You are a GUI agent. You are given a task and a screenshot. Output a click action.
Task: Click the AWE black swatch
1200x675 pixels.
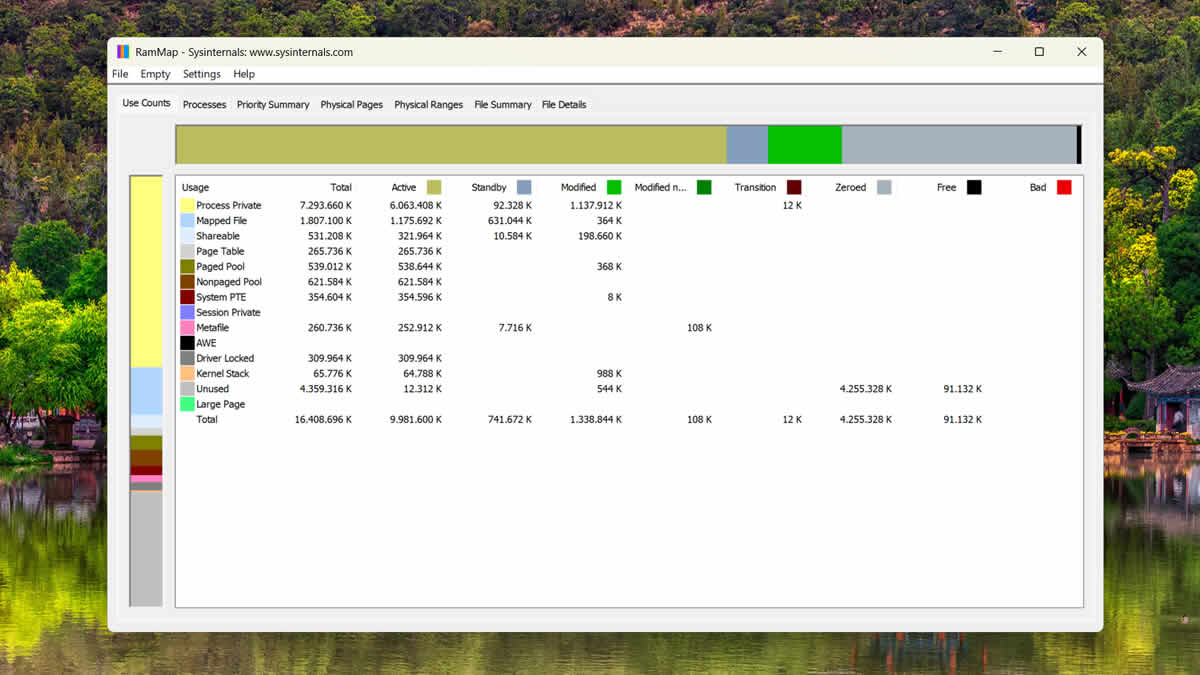(187, 343)
